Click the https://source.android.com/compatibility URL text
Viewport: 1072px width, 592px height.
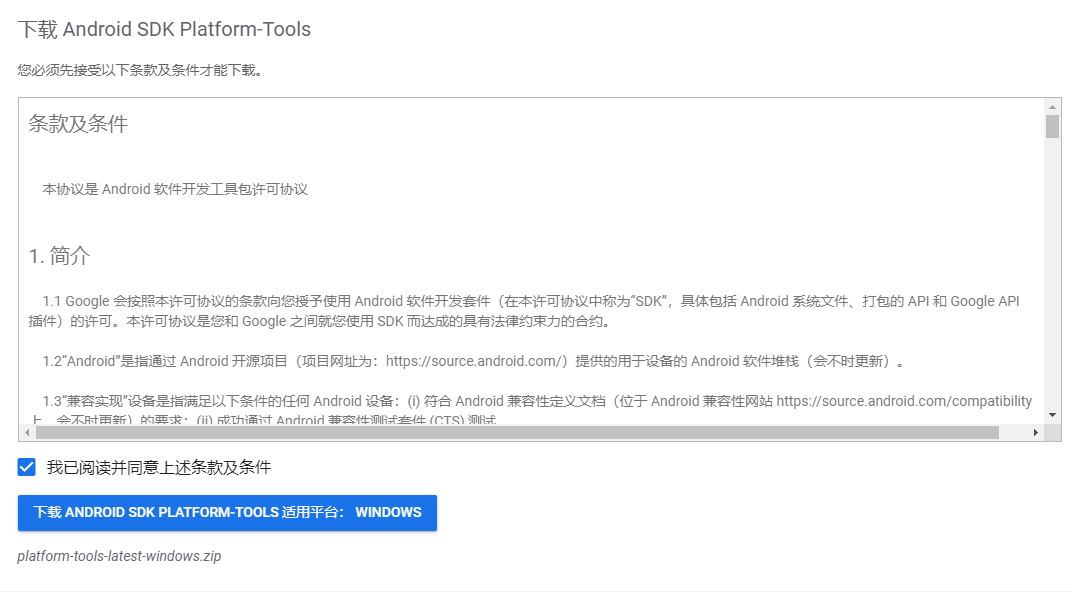pyautogui.click(x=904, y=401)
